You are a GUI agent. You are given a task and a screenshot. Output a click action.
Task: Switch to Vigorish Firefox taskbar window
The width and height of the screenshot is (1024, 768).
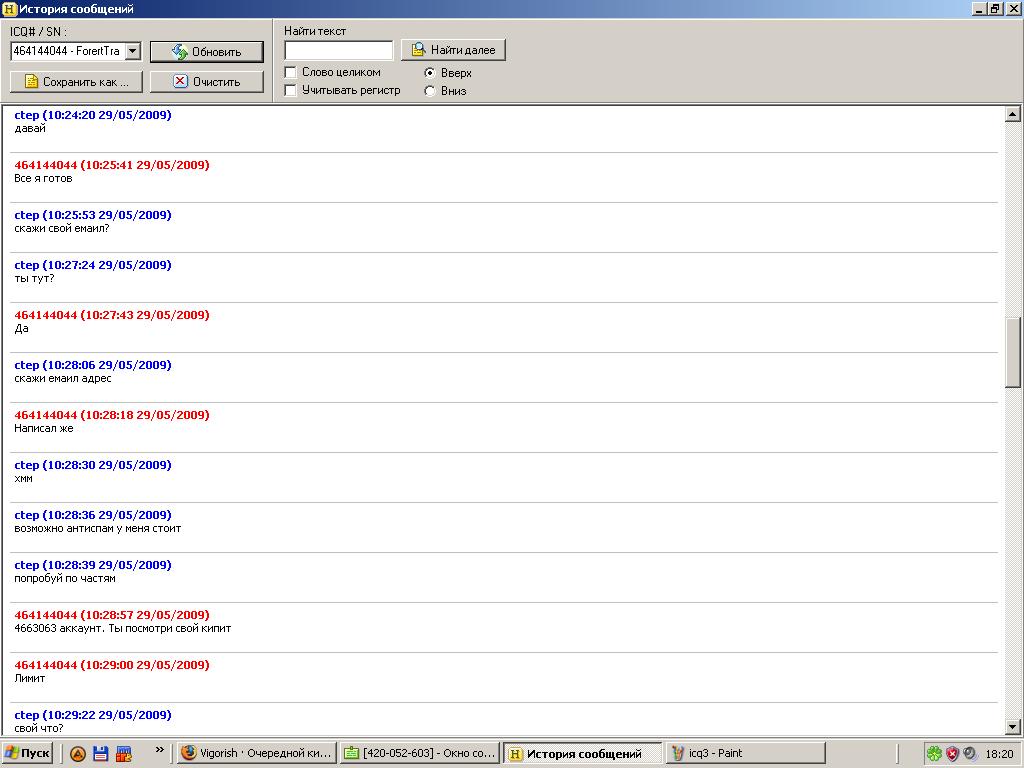[256, 754]
